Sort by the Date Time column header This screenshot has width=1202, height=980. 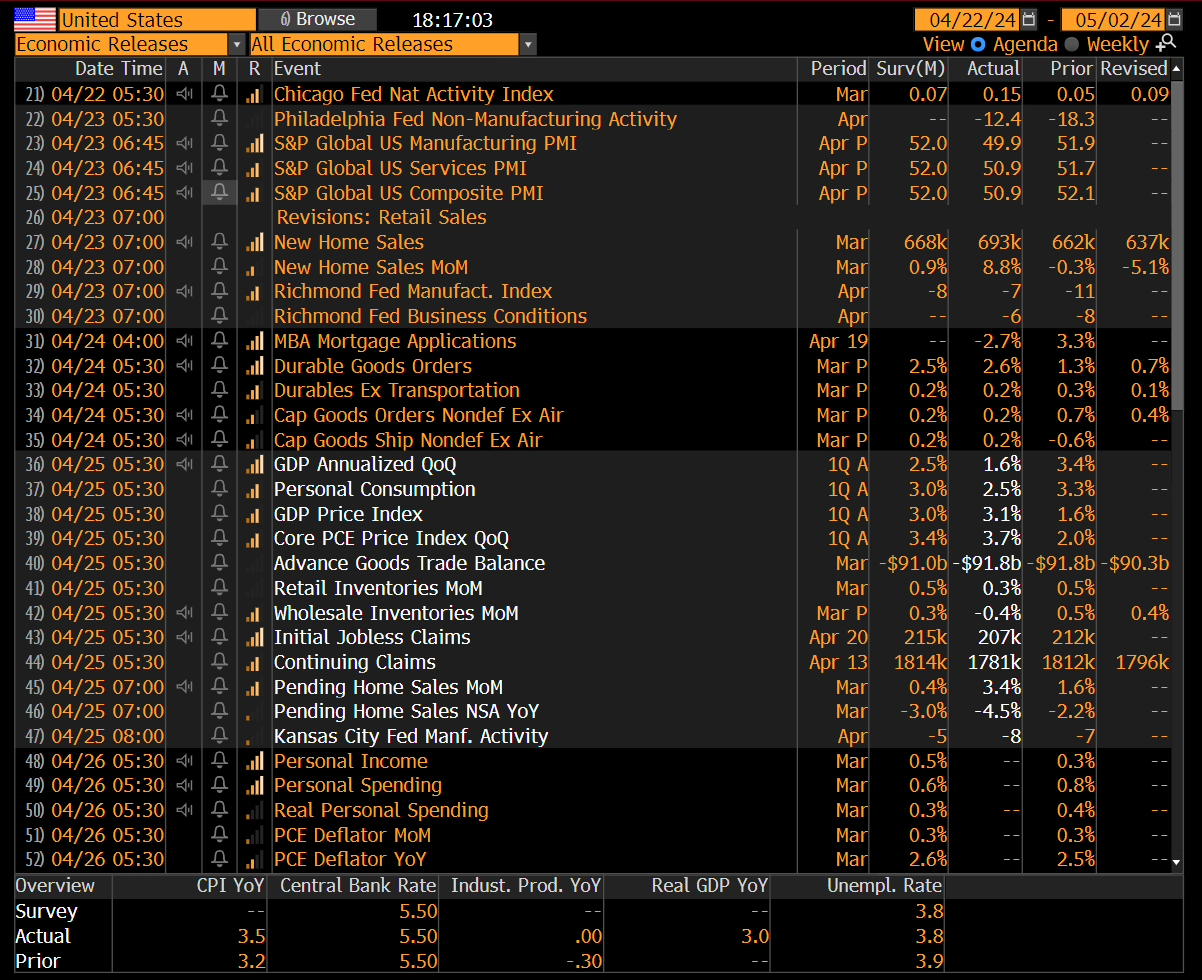pyautogui.click(x=118, y=69)
